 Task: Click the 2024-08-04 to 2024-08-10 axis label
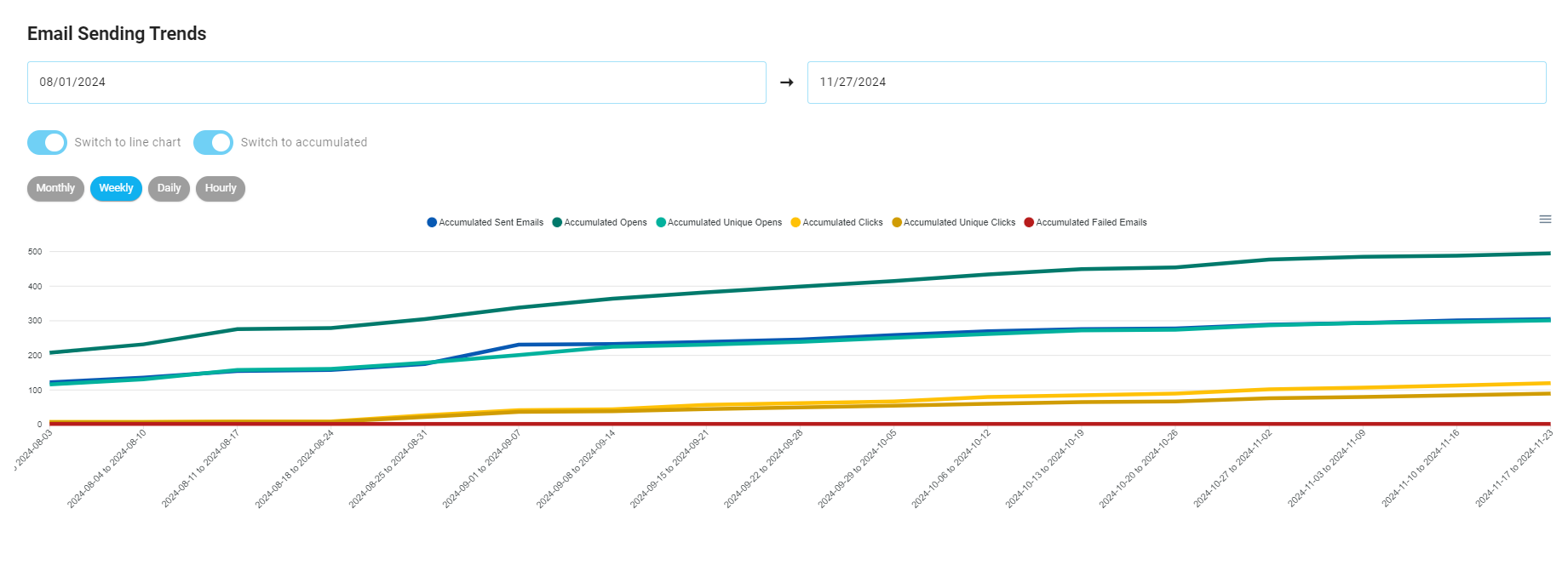tap(107, 469)
